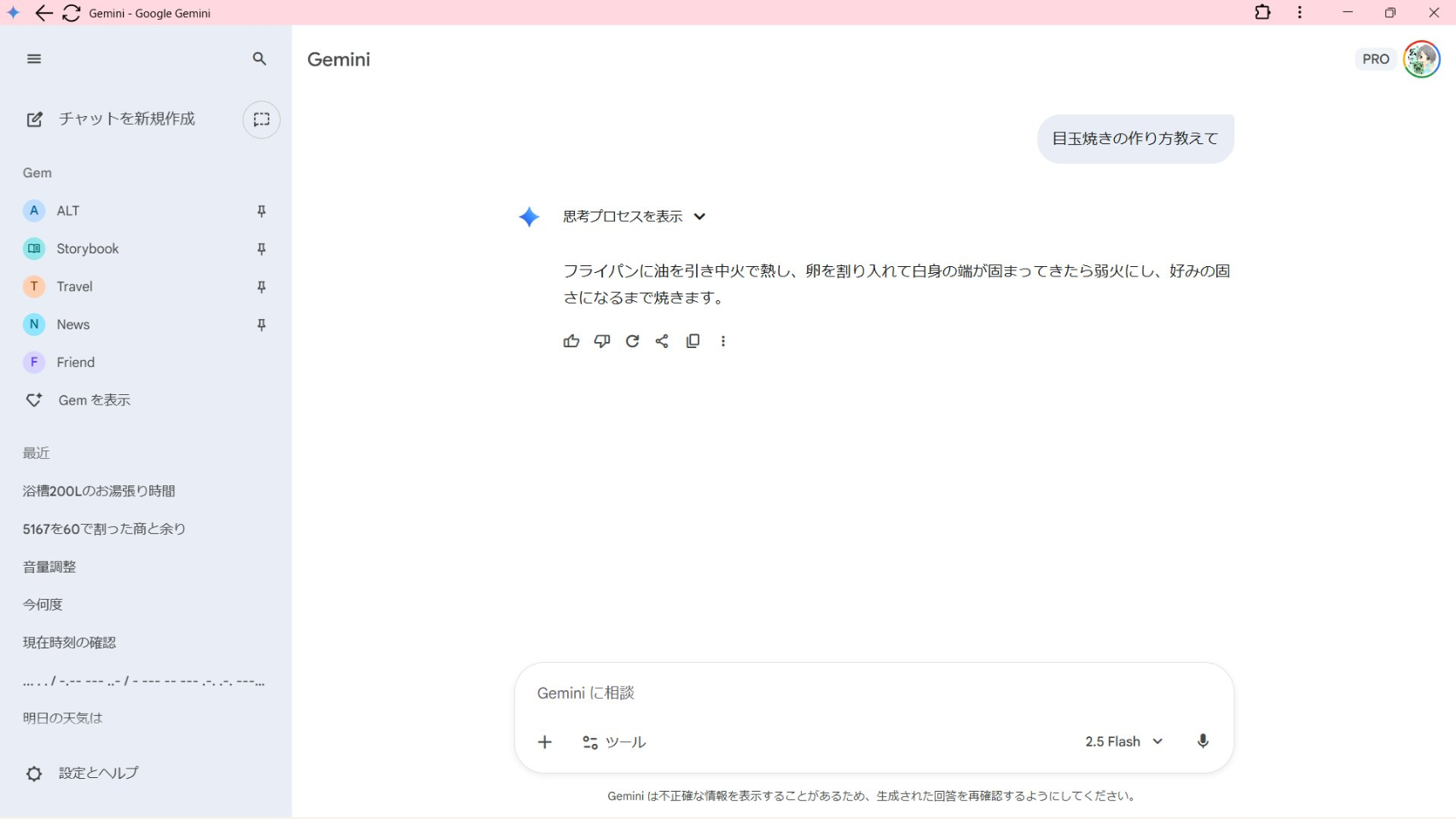Toggle the pin on Storybook gem
Viewport: 1456px width, 819px height.
click(x=262, y=249)
